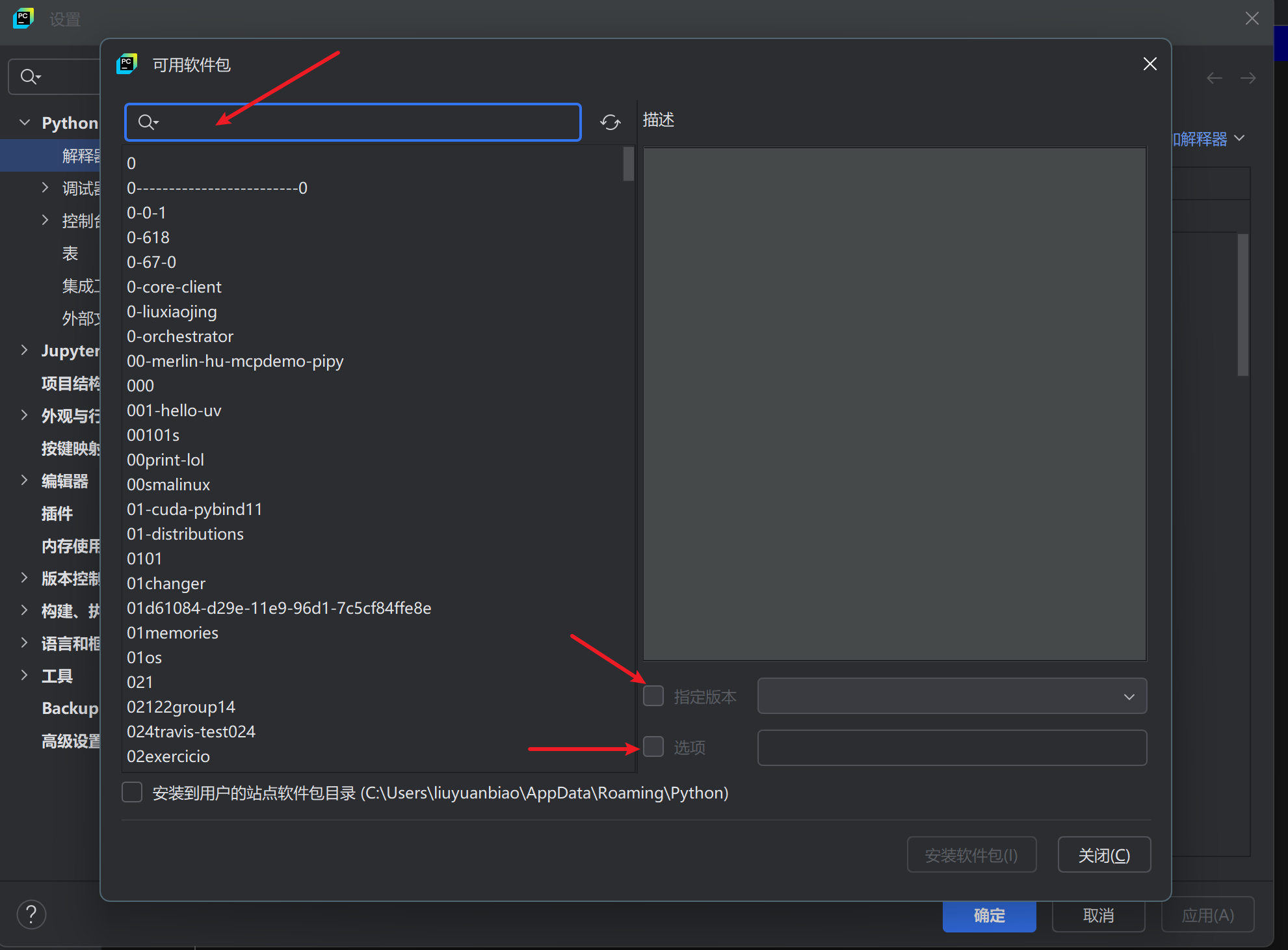This screenshot has height=950, width=1288.
Task: Collapse the Python settings tree node
Action: (x=25, y=122)
